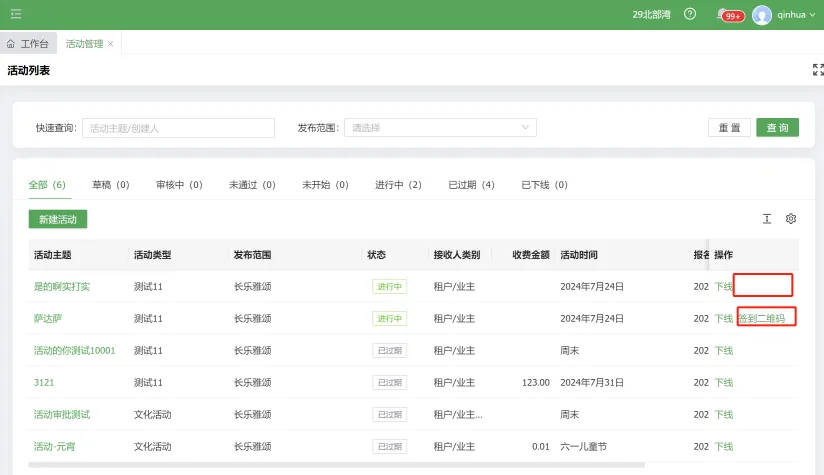824x475 pixels.
Task: Click the 查询 button
Action: [777, 128]
